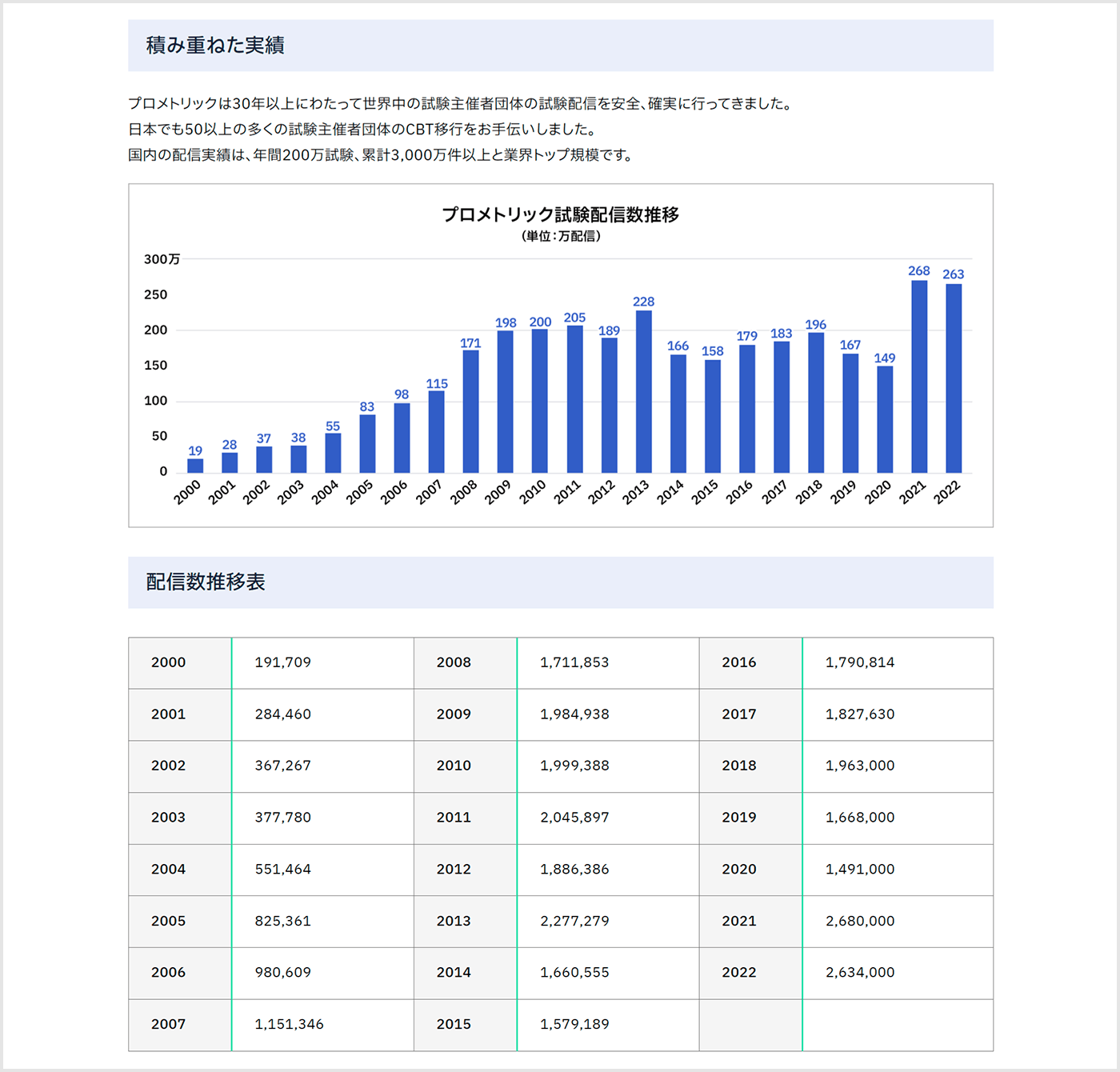
Task: Click table cell with value 1,886,386
Action: pyautogui.click(x=608, y=870)
